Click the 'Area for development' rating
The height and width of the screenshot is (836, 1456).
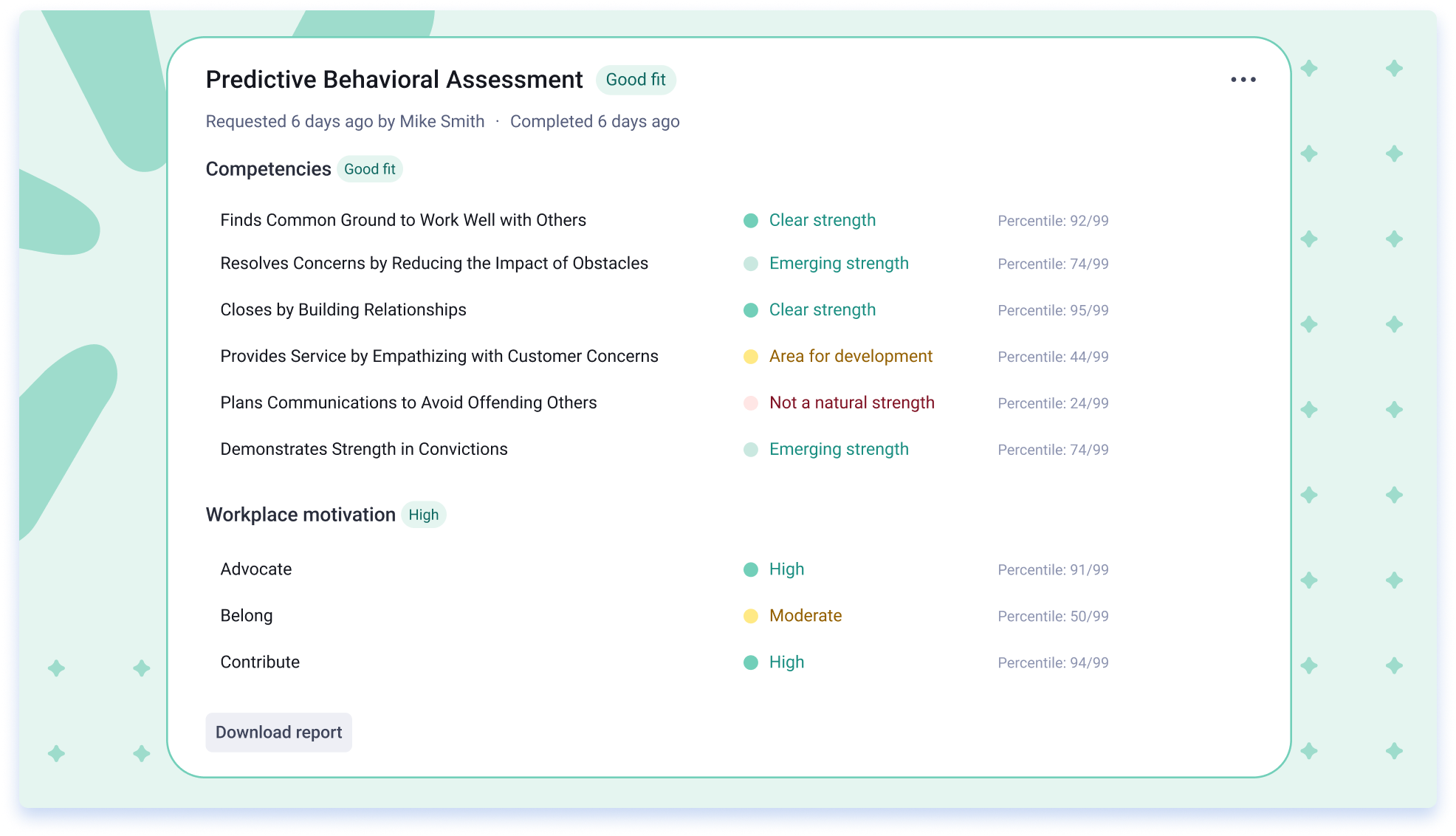[851, 356]
